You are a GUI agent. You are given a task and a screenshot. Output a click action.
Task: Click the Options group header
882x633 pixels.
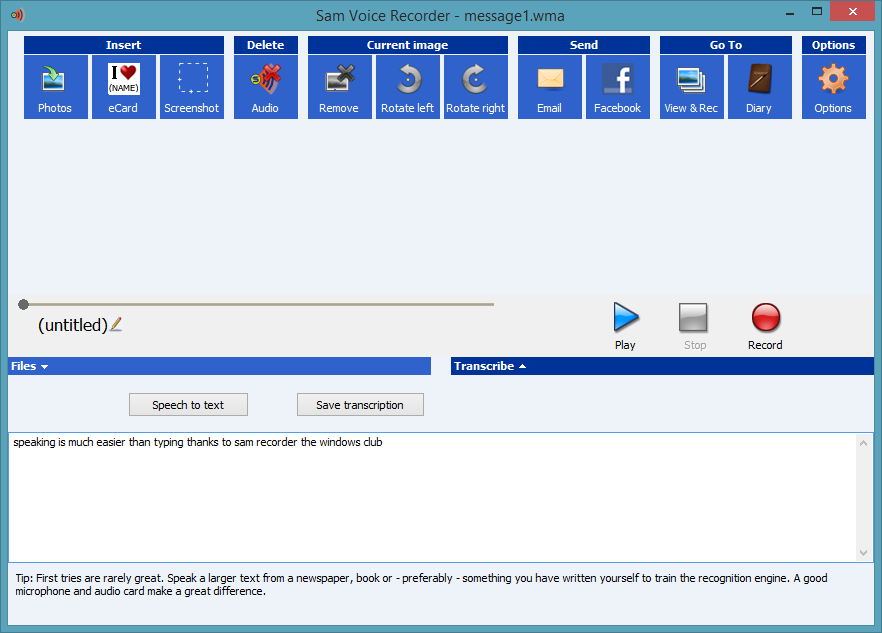[834, 45]
